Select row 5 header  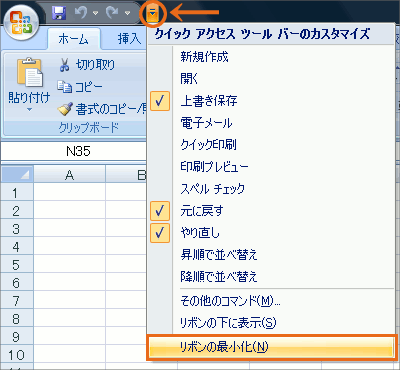[x=17, y=265]
